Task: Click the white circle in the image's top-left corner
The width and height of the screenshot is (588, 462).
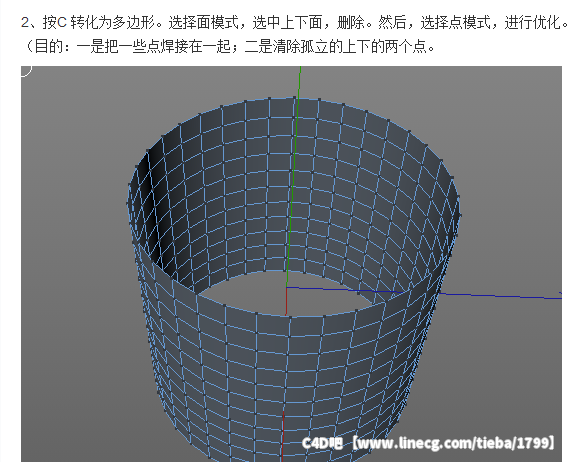Action: coord(26,70)
